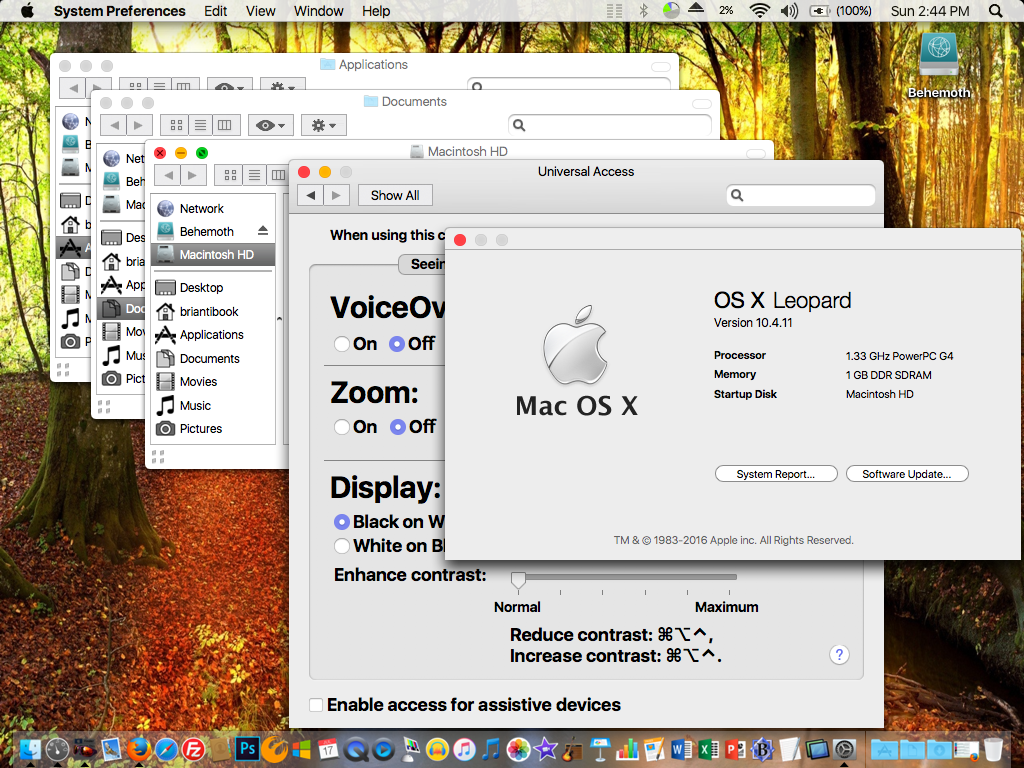Viewport: 1024px width, 768px height.
Task: Open the Apple menu
Action: coord(27,10)
